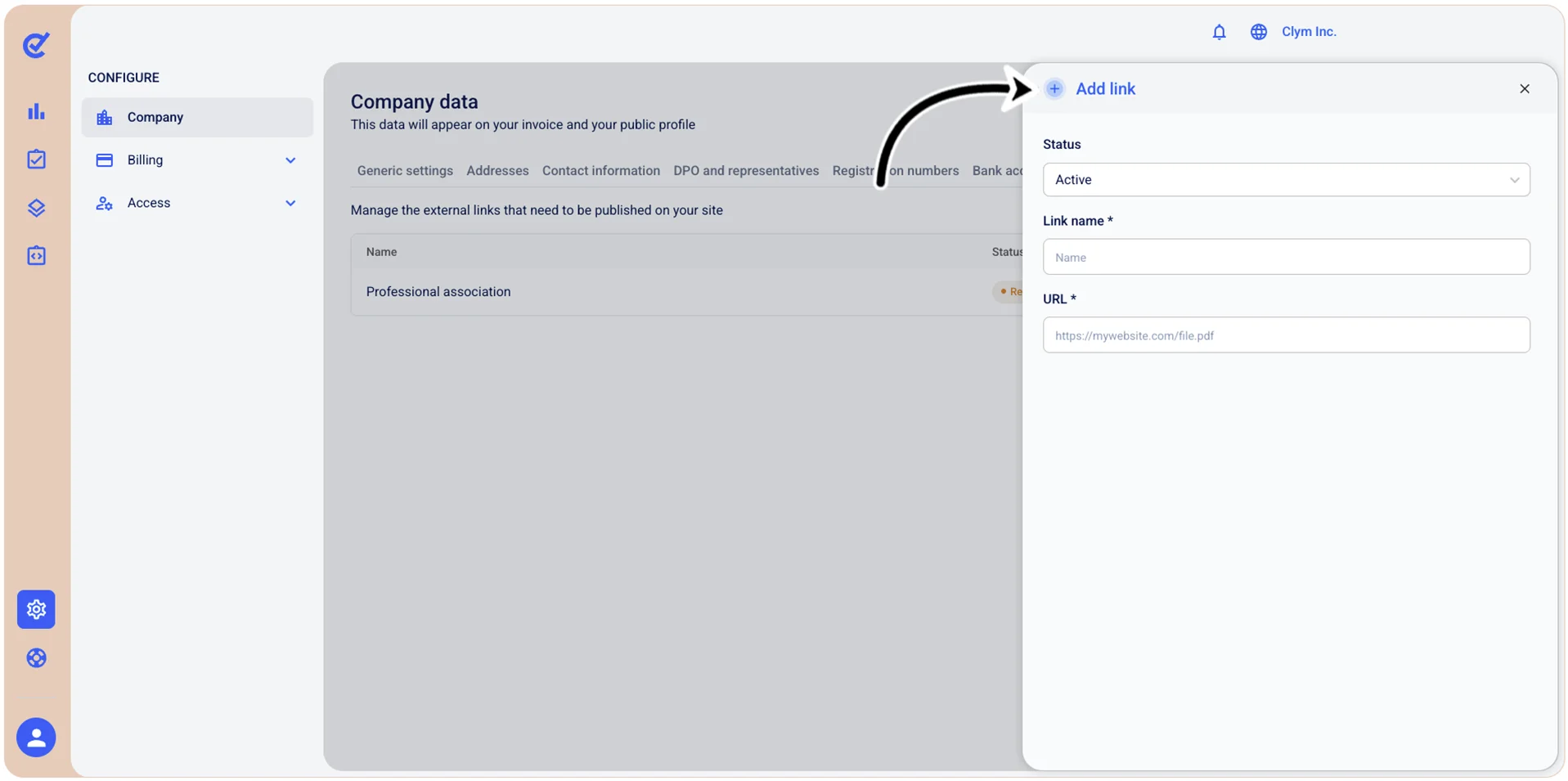Image resolution: width=1568 pixels, height=781 pixels.
Task: Switch to the Addresses tab
Action: pos(497,171)
